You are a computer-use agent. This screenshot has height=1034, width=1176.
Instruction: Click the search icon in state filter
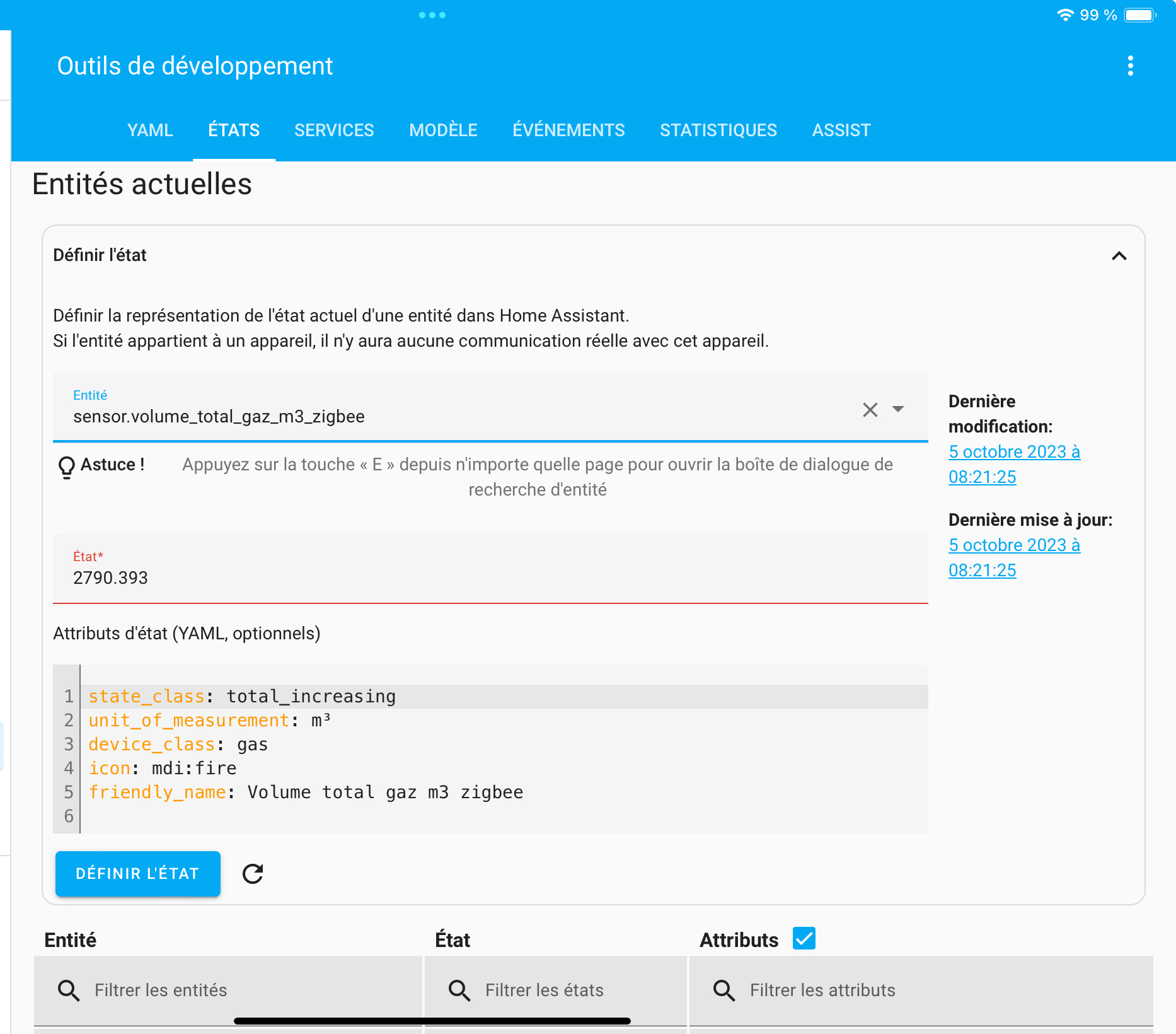[x=459, y=990]
